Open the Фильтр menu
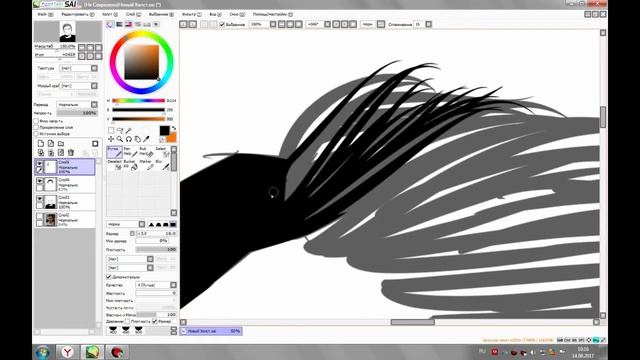 point(191,14)
